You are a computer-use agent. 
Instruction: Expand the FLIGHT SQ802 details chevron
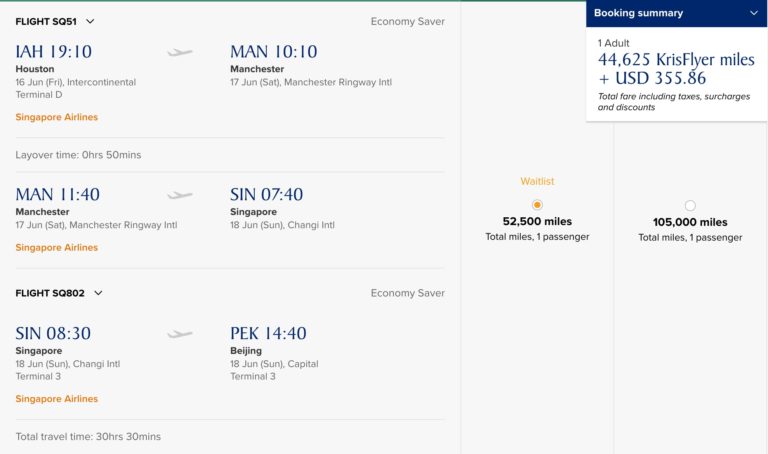click(x=98, y=293)
